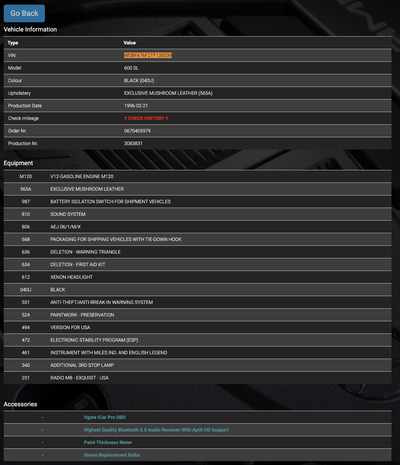Select EXCLUSIVE MUSHROOM LEATHER equipment description
The image size is (400, 465).
tap(87, 189)
